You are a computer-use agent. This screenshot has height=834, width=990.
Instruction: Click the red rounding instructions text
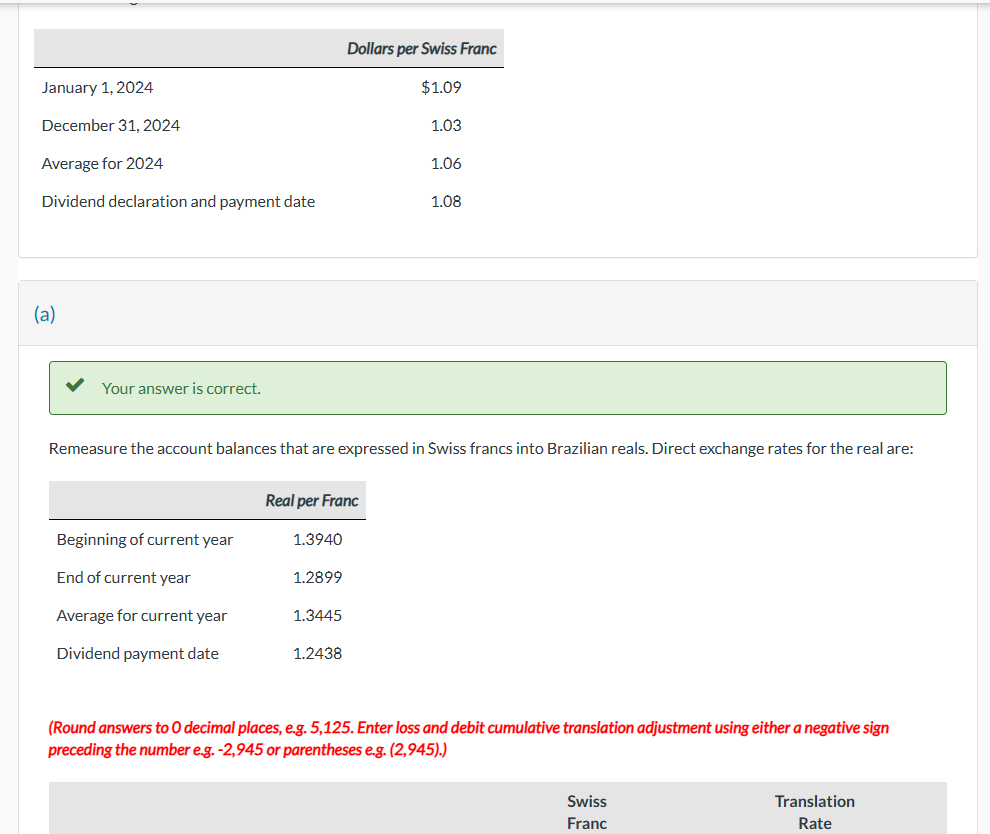pyautogui.click(x=469, y=738)
